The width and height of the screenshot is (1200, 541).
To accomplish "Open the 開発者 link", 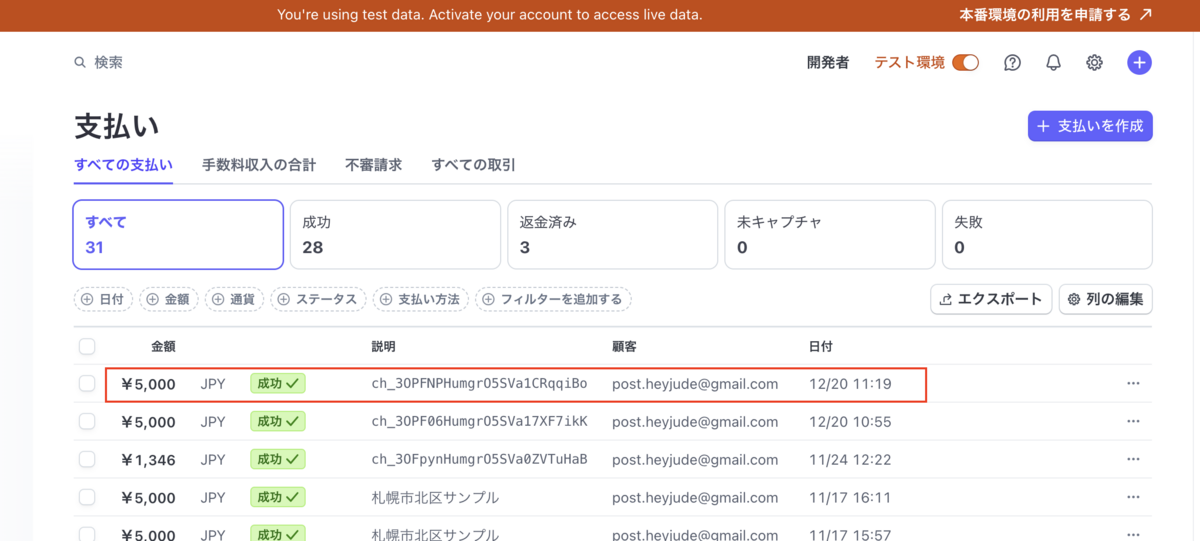I will click(x=828, y=62).
